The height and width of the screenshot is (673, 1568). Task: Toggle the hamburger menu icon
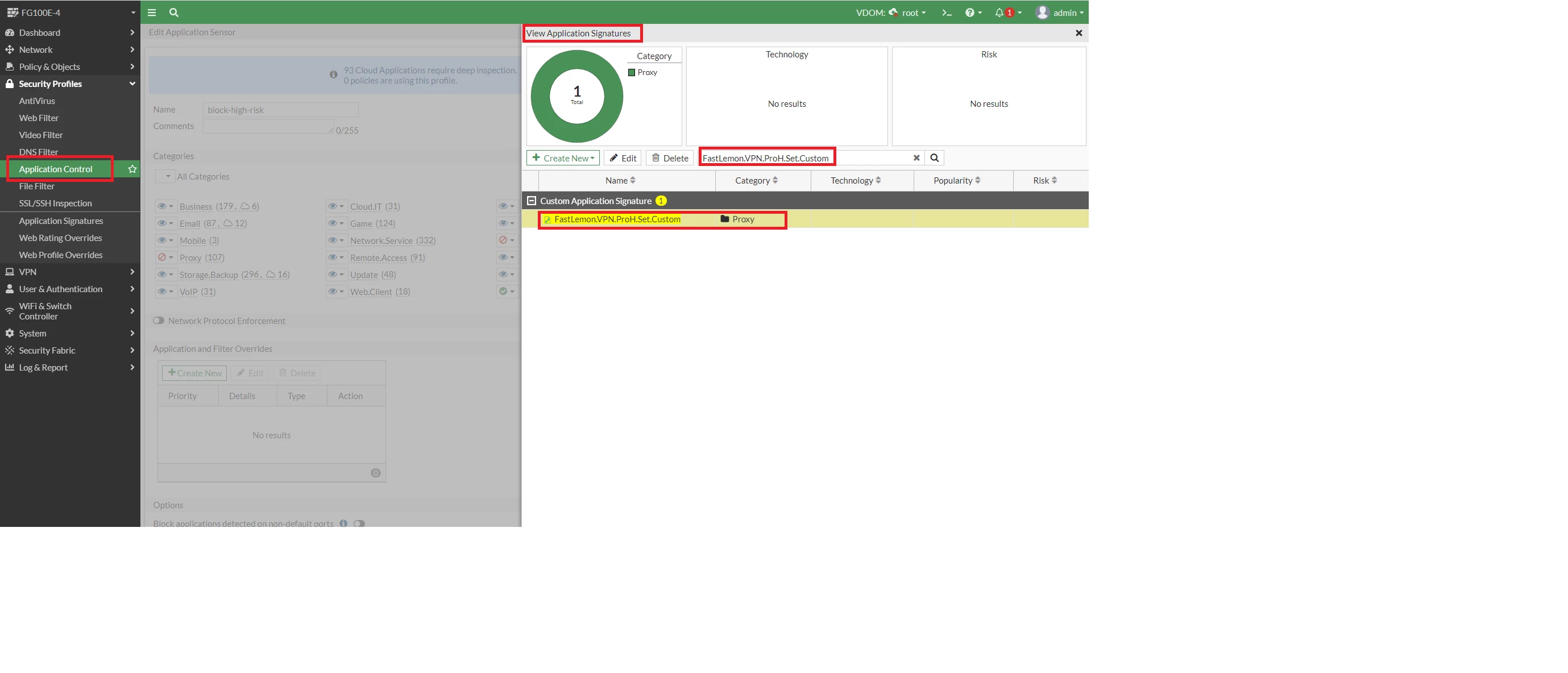[x=152, y=12]
